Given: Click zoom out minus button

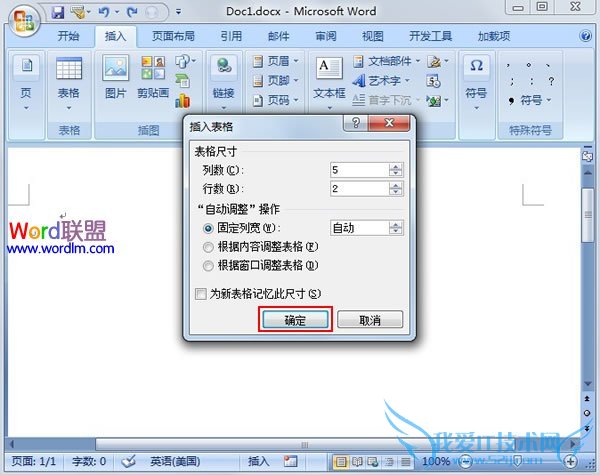Looking at the screenshot, I should pos(466,462).
